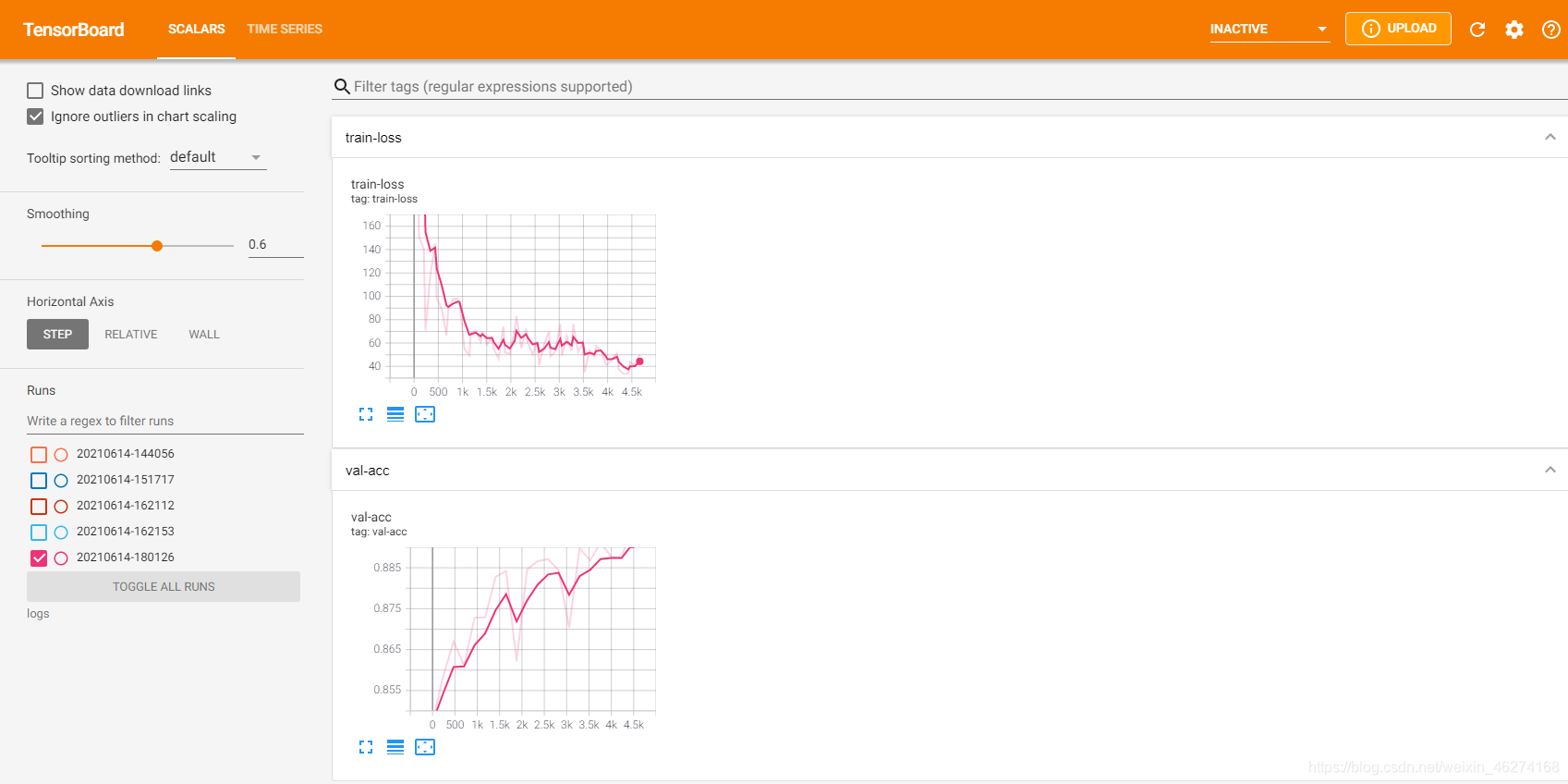Toggle y-axis log scale on val-acc chart
Image resolution: width=1568 pixels, height=784 pixels.
(395, 747)
